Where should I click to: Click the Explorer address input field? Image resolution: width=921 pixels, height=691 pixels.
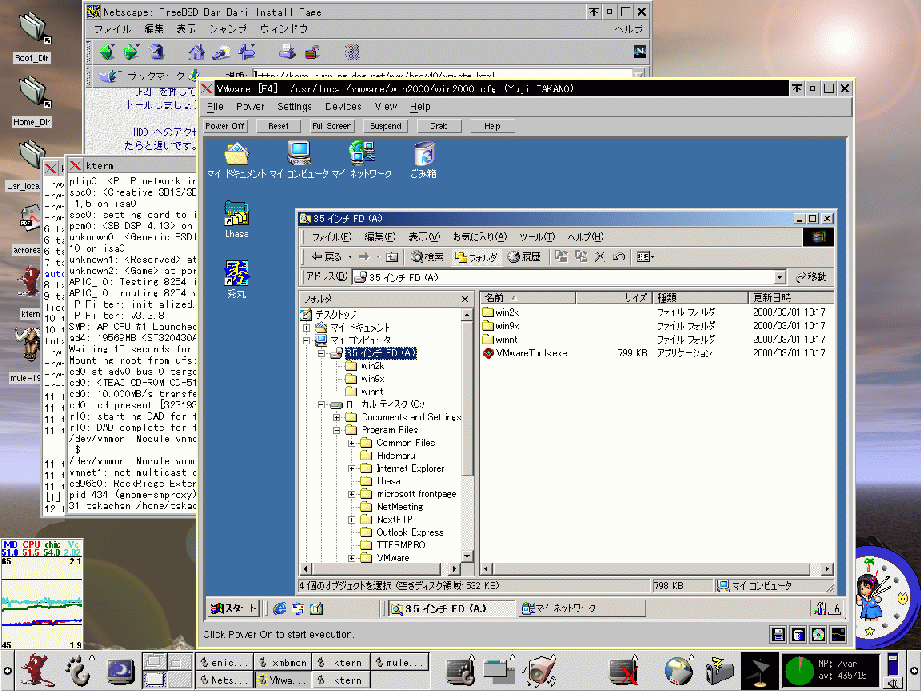coord(564,277)
